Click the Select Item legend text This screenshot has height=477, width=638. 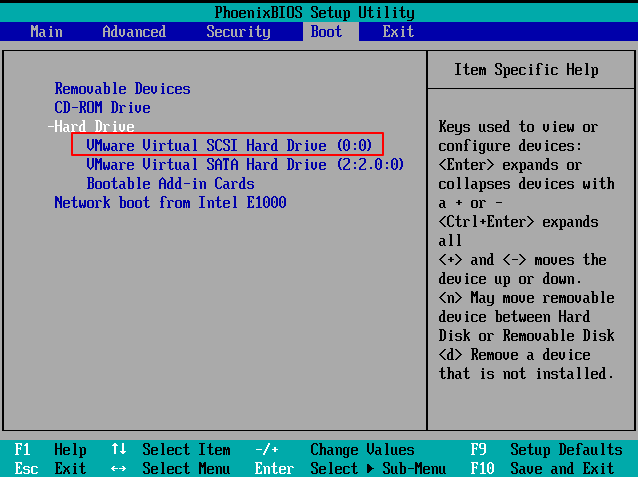(186, 450)
